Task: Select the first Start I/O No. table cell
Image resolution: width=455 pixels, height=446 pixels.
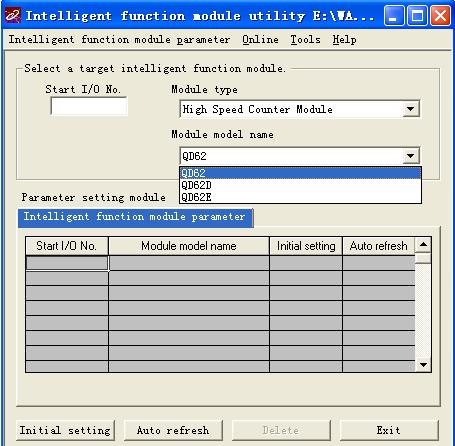Action: pos(67,263)
